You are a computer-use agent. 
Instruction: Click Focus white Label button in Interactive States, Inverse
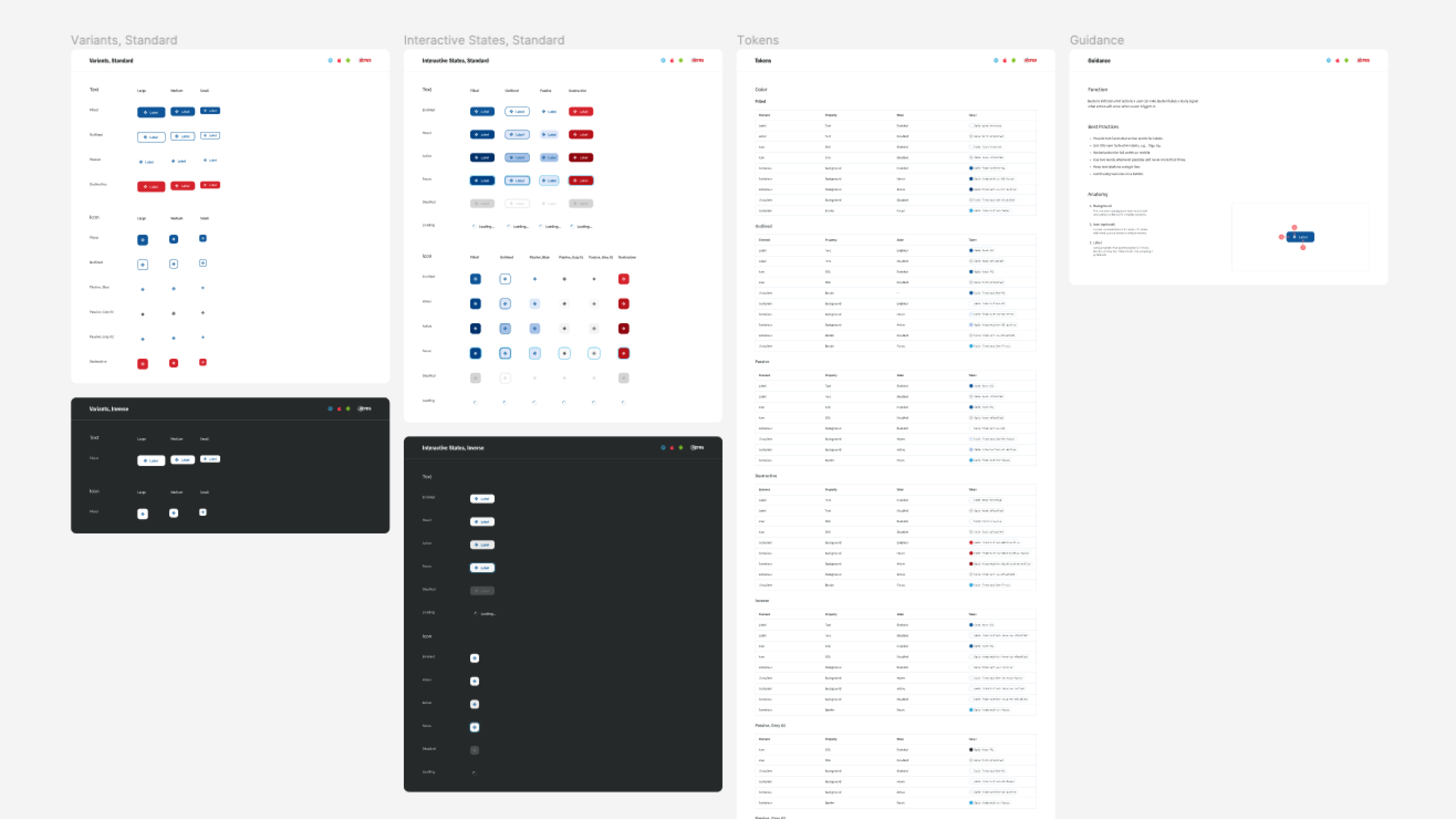click(482, 568)
